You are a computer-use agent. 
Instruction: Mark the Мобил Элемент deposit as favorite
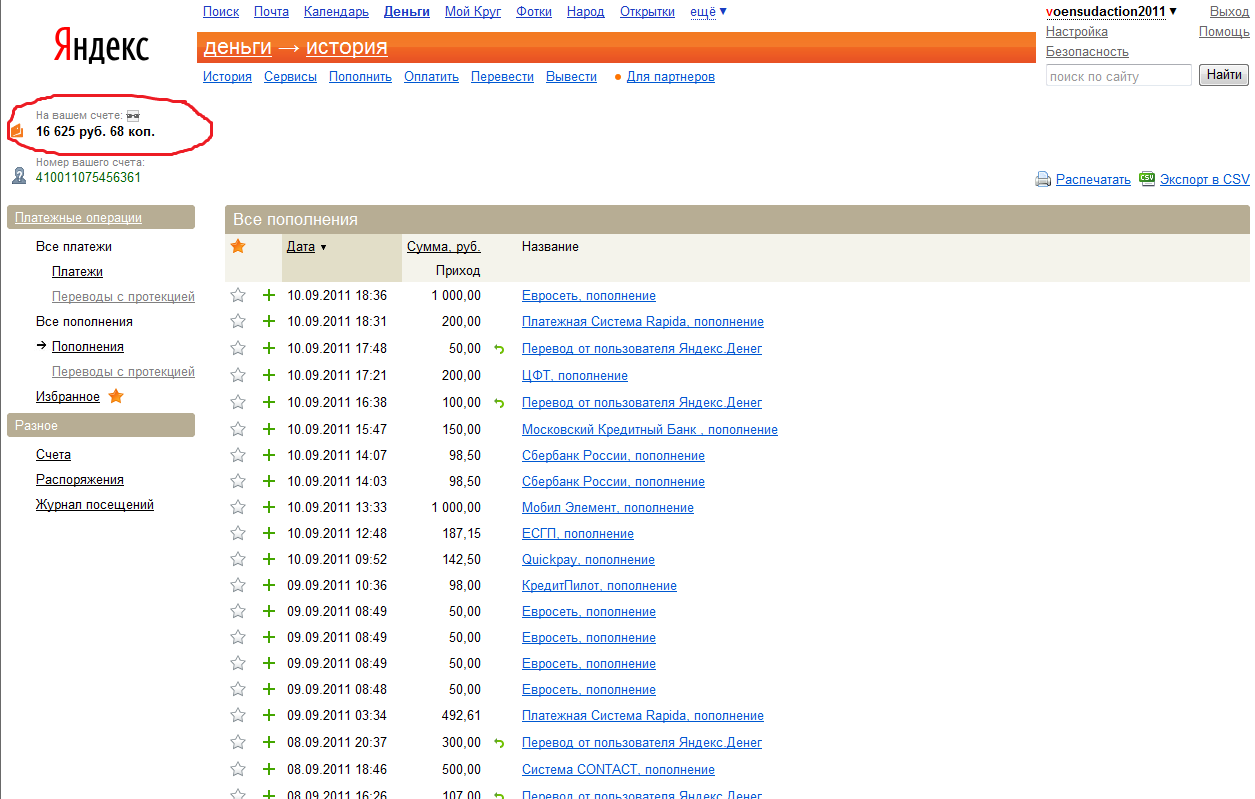[238, 507]
